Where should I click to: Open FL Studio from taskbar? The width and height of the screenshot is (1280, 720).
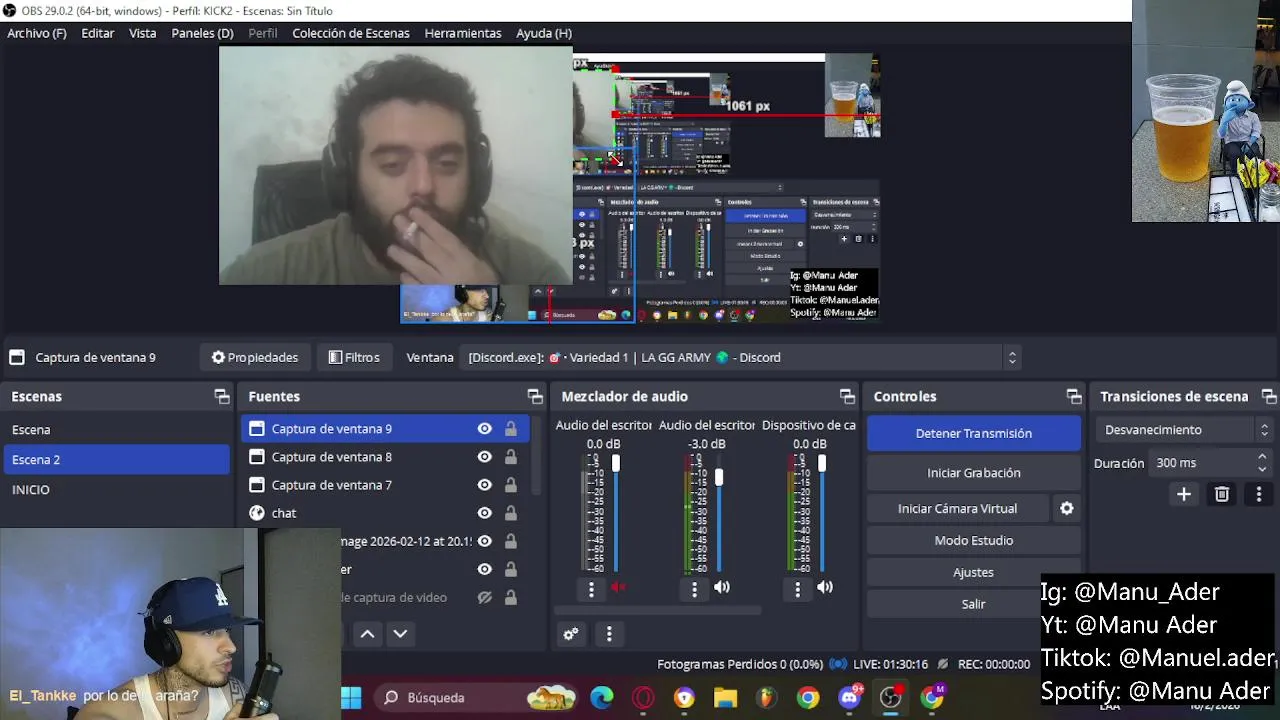[x=766, y=698]
